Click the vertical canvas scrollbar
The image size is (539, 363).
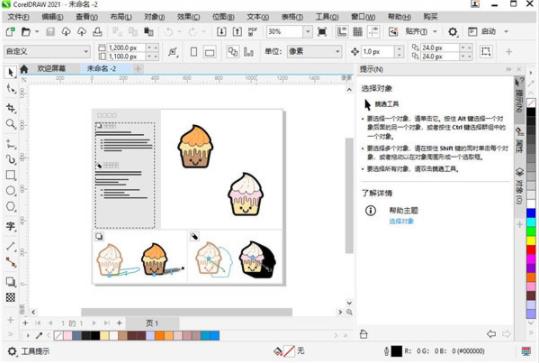click(349, 195)
